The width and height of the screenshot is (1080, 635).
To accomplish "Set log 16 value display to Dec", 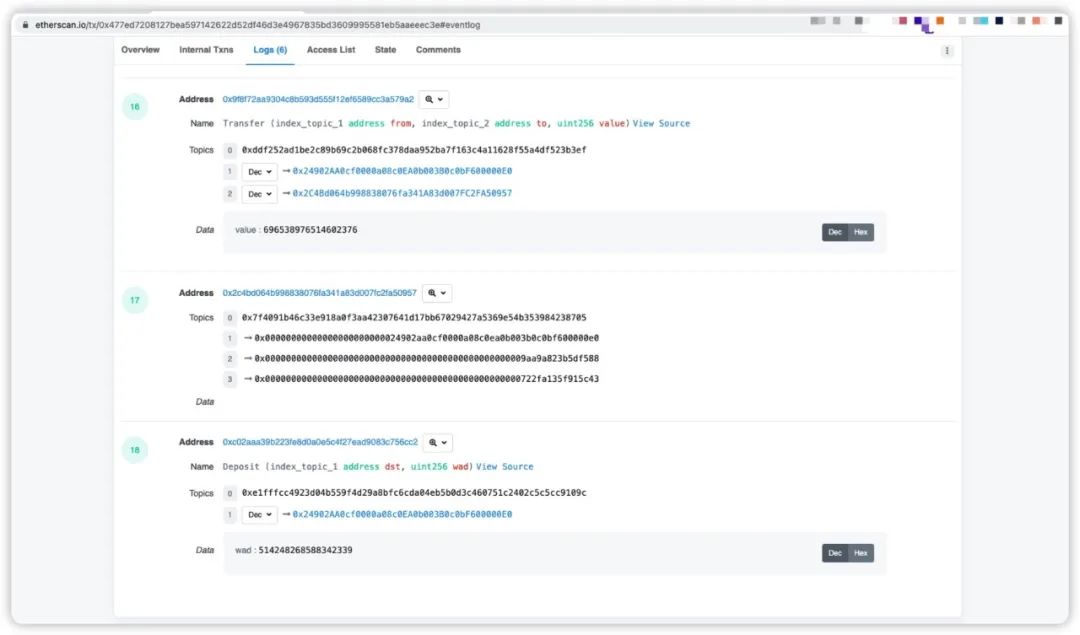I will coord(835,232).
